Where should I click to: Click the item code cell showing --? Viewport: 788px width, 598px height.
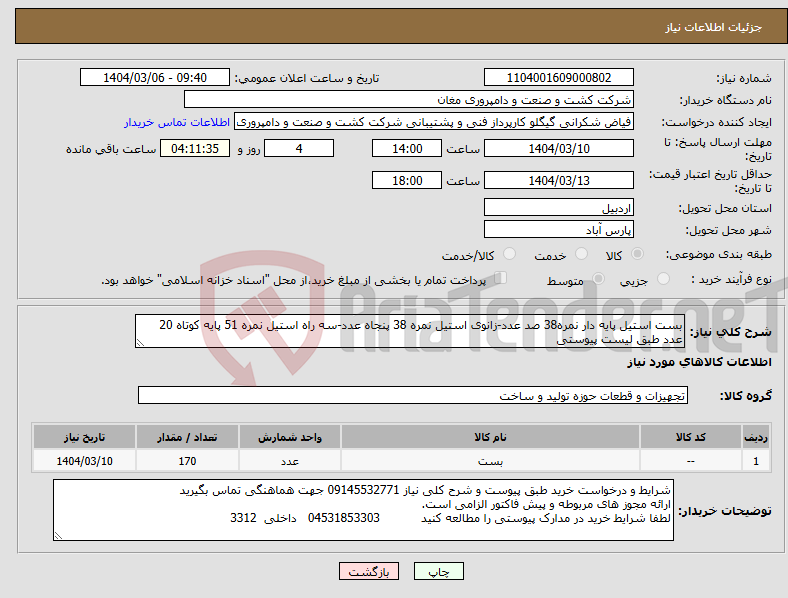coord(691,461)
